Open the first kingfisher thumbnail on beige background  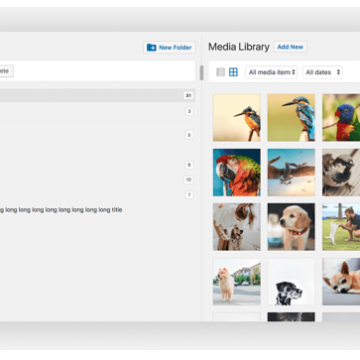[x=237, y=117]
